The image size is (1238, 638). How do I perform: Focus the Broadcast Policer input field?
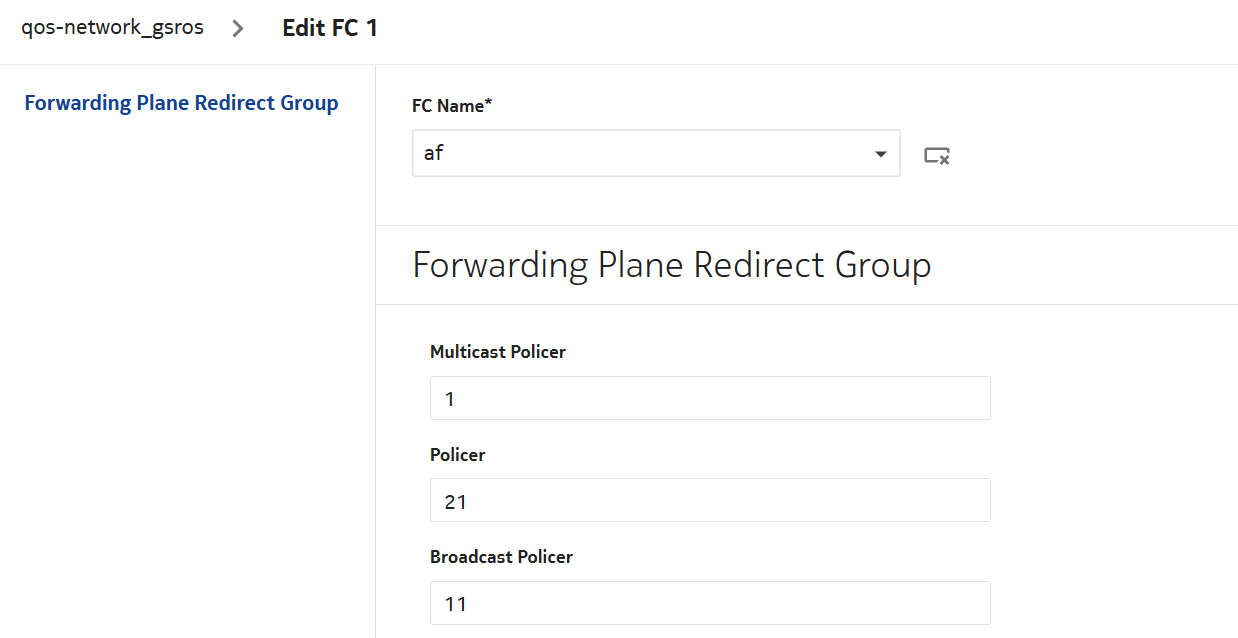tap(710, 603)
